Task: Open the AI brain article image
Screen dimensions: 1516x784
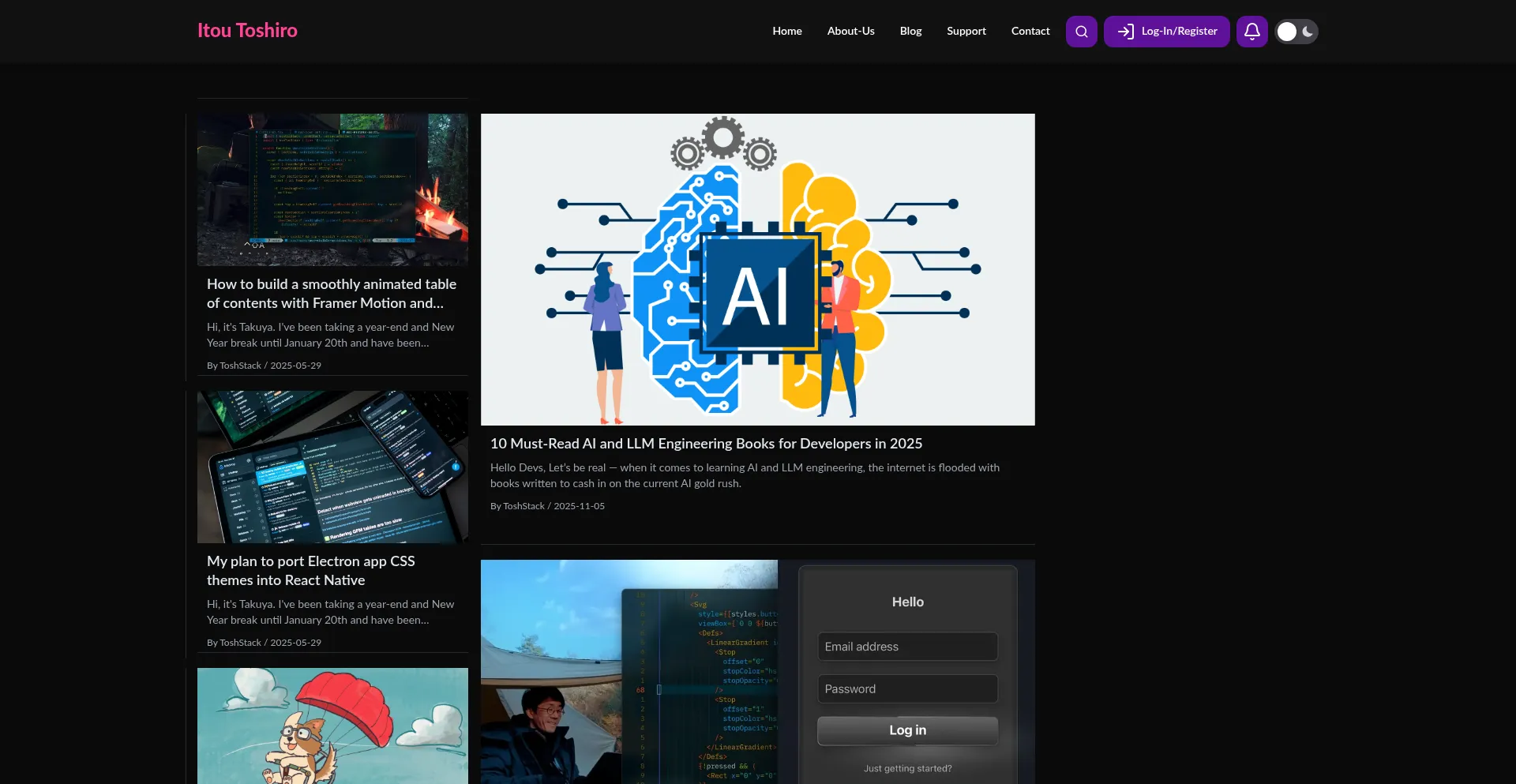Action: click(757, 269)
